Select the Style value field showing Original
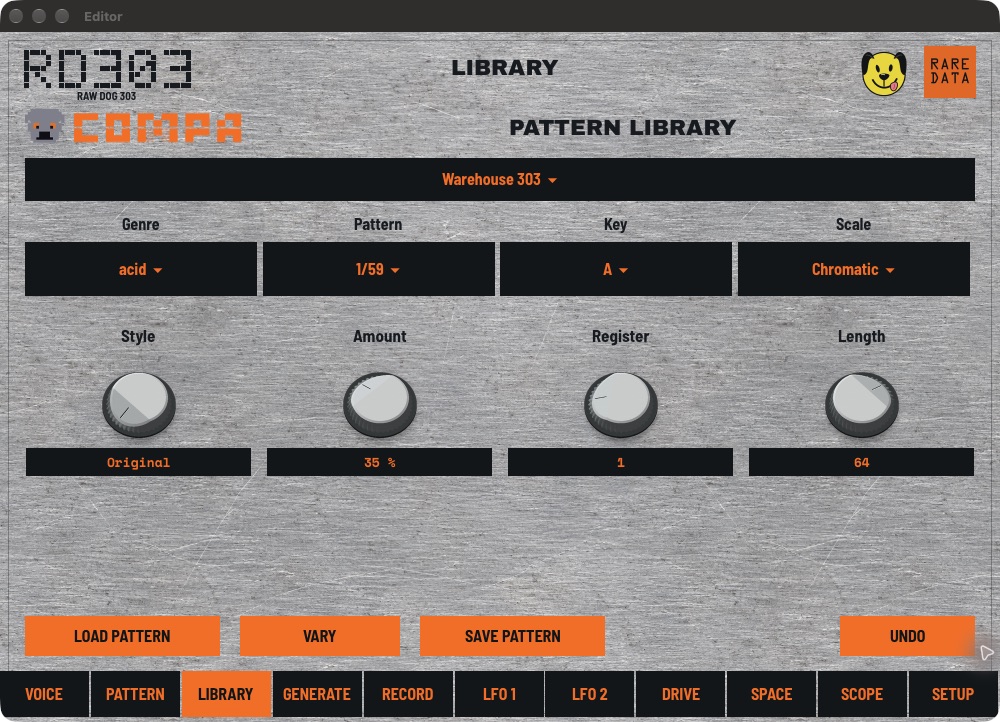Viewport: 1000px width, 722px height. (x=138, y=462)
